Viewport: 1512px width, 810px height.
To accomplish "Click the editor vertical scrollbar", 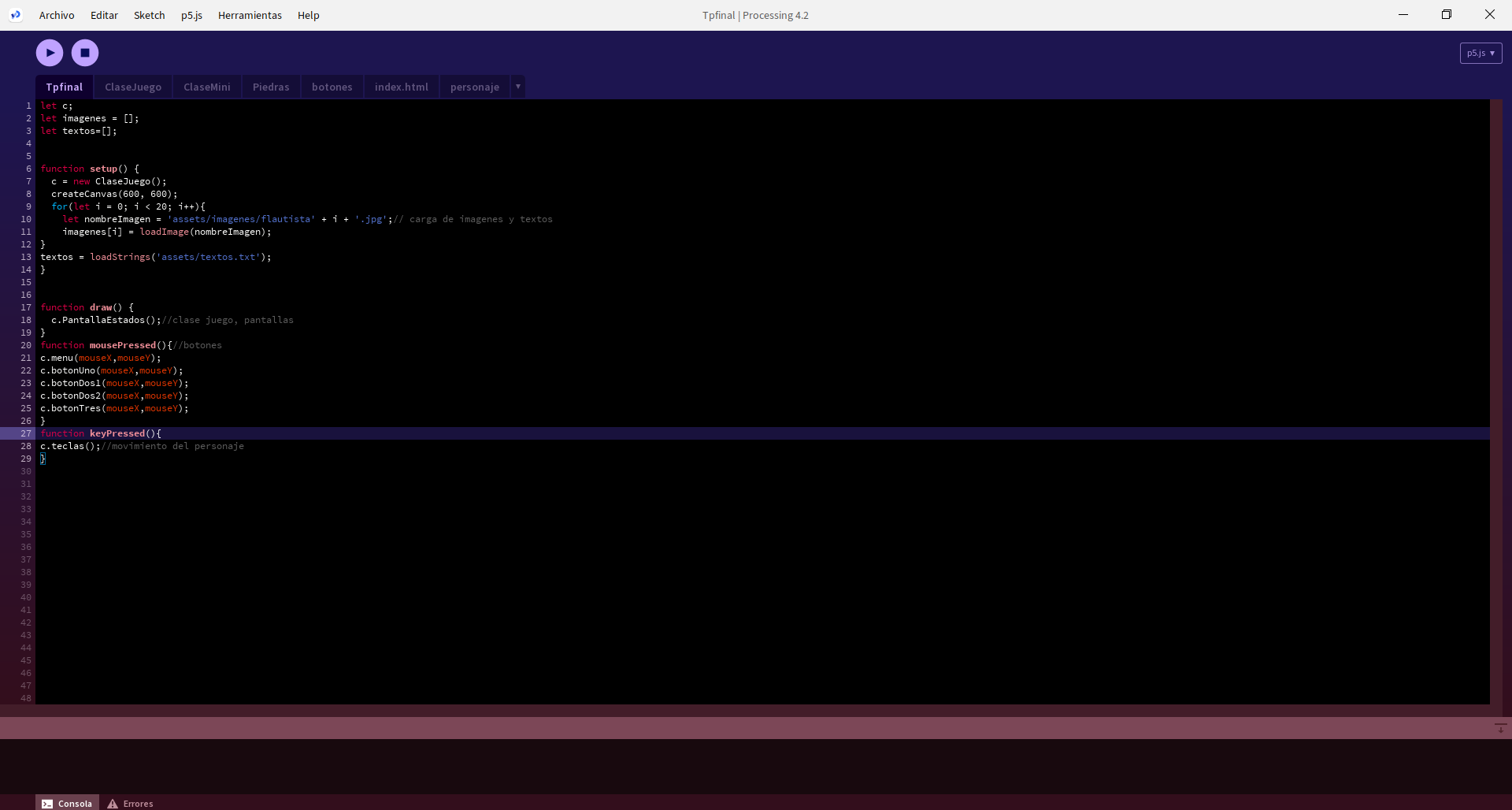I will 1495,402.
